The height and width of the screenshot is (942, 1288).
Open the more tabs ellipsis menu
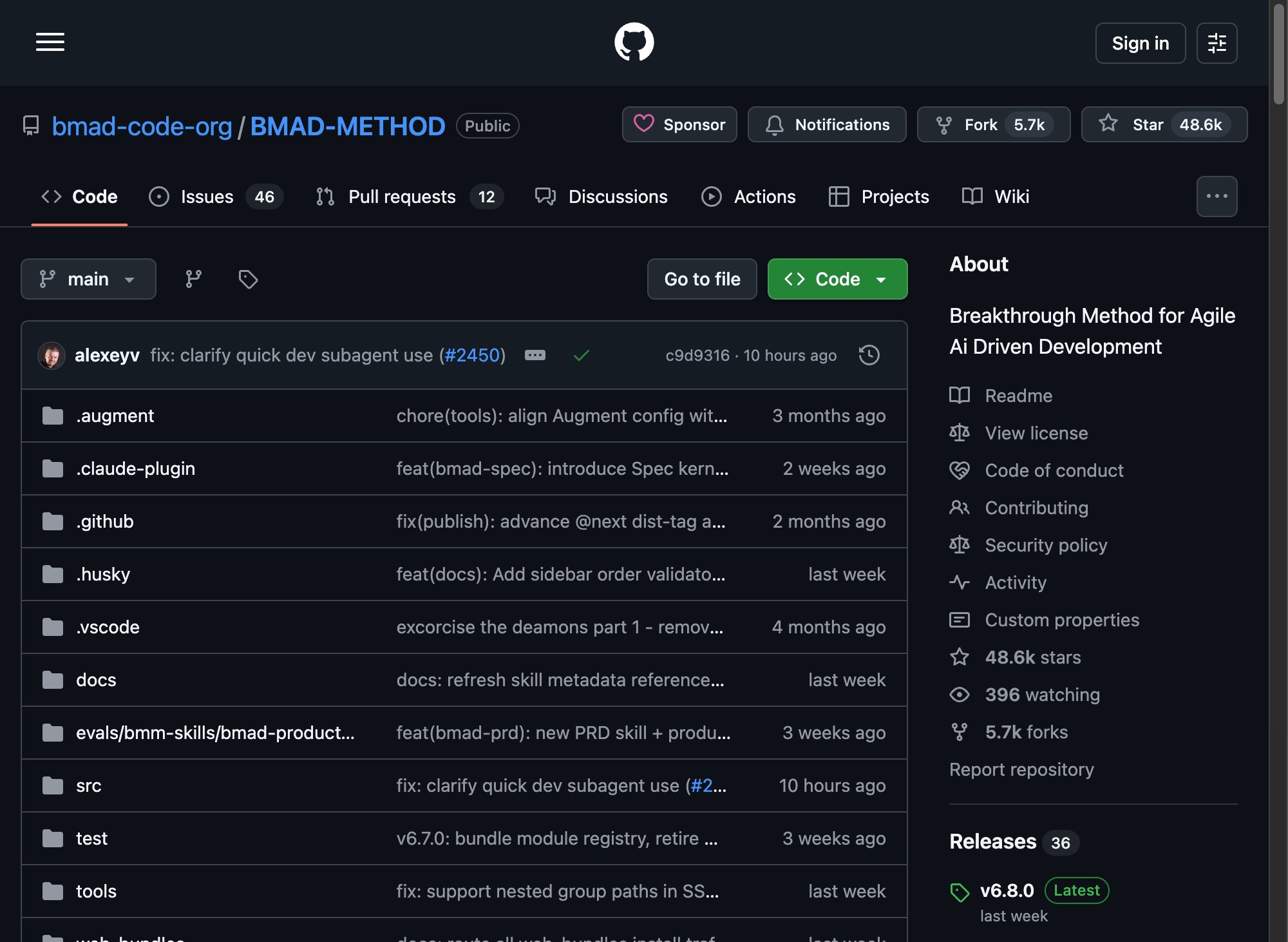coord(1217,197)
